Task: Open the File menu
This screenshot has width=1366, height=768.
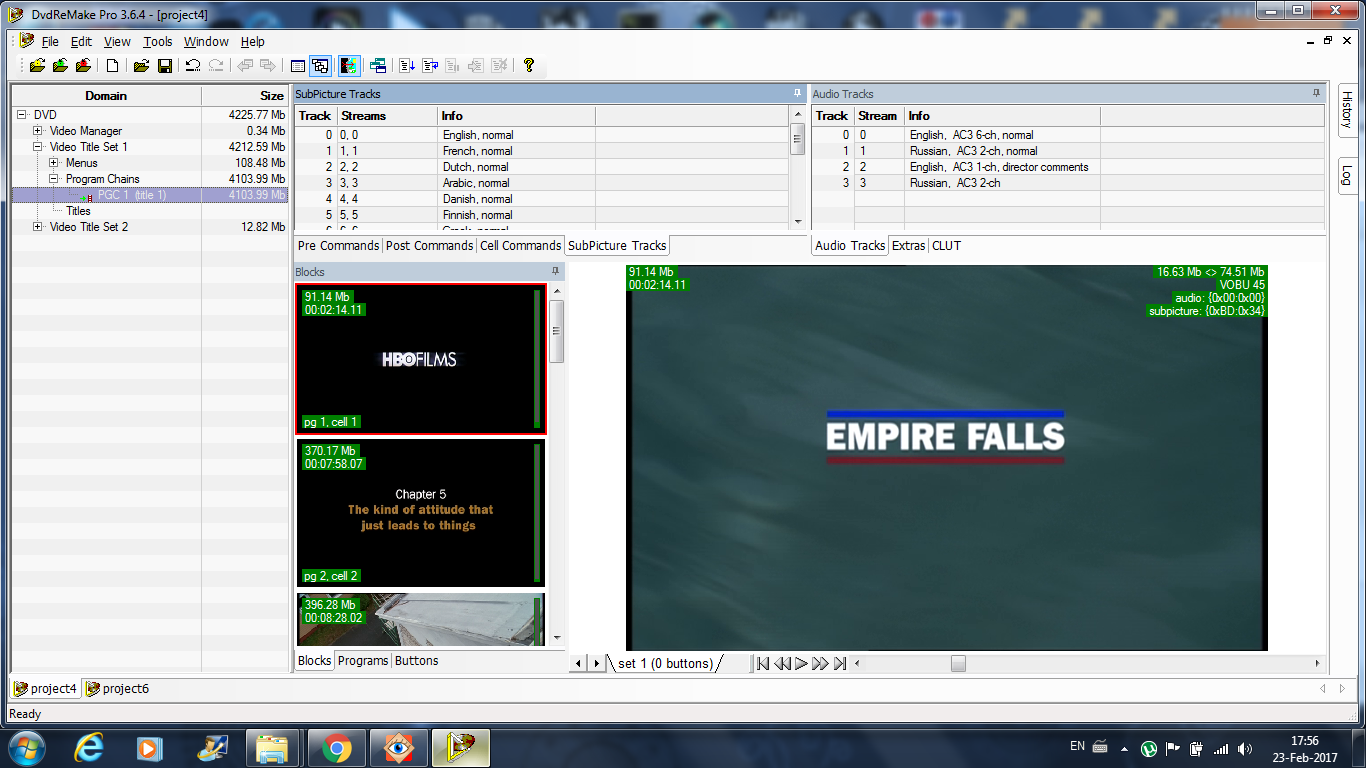Action: click(x=50, y=42)
